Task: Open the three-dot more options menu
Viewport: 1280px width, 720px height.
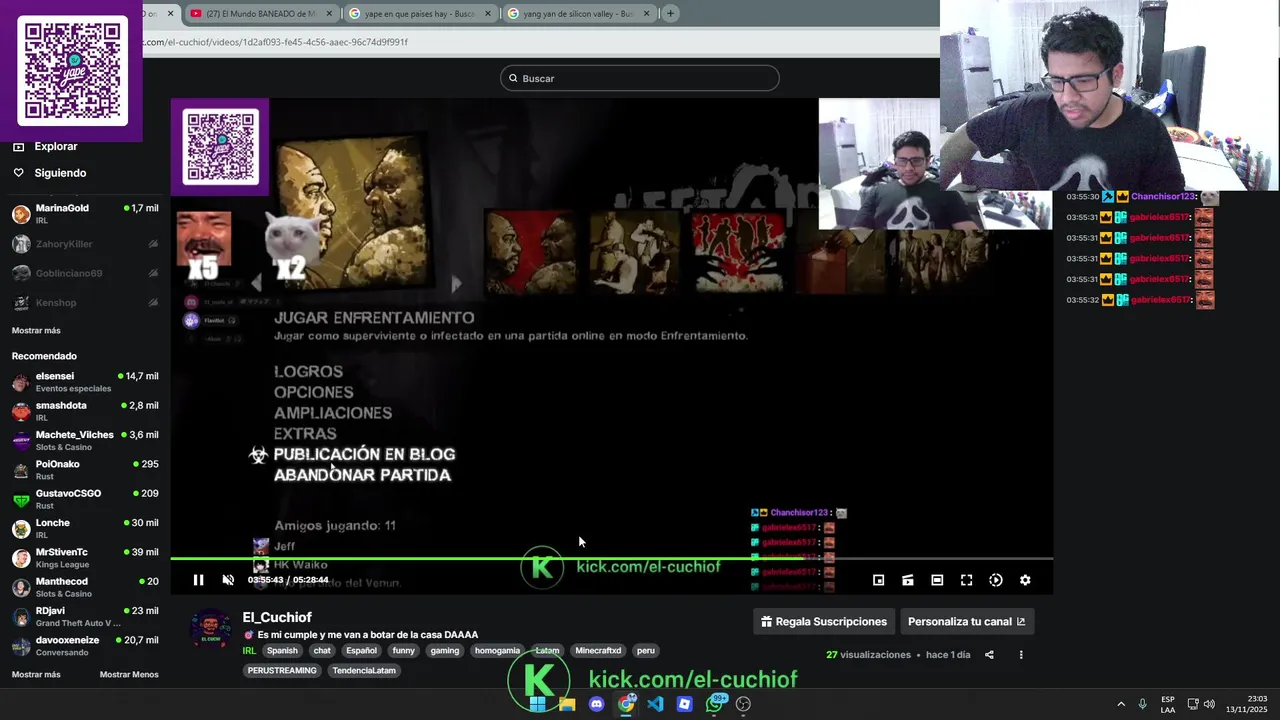Action: tap(1021, 655)
